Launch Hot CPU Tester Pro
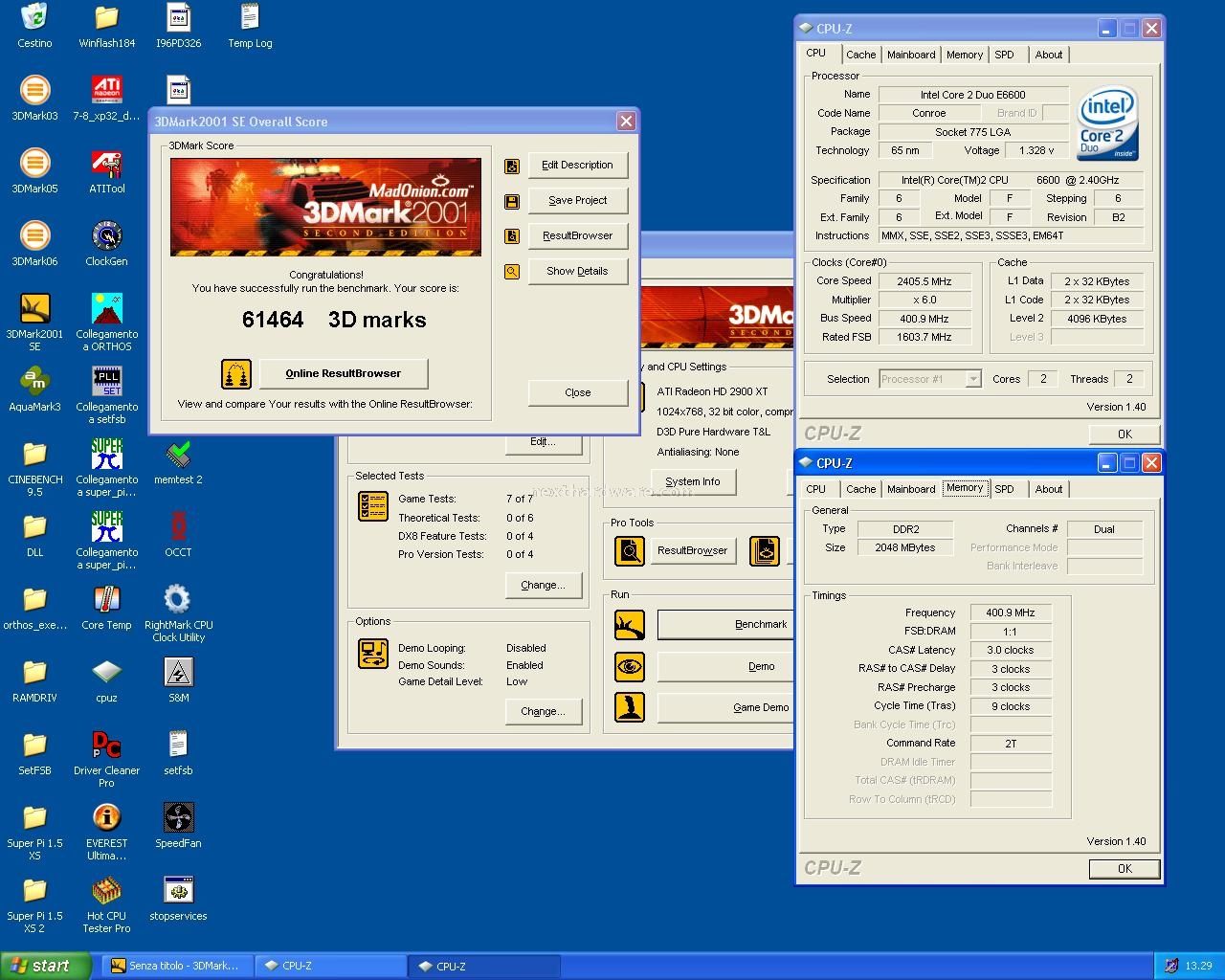 pyautogui.click(x=106, y=890)
